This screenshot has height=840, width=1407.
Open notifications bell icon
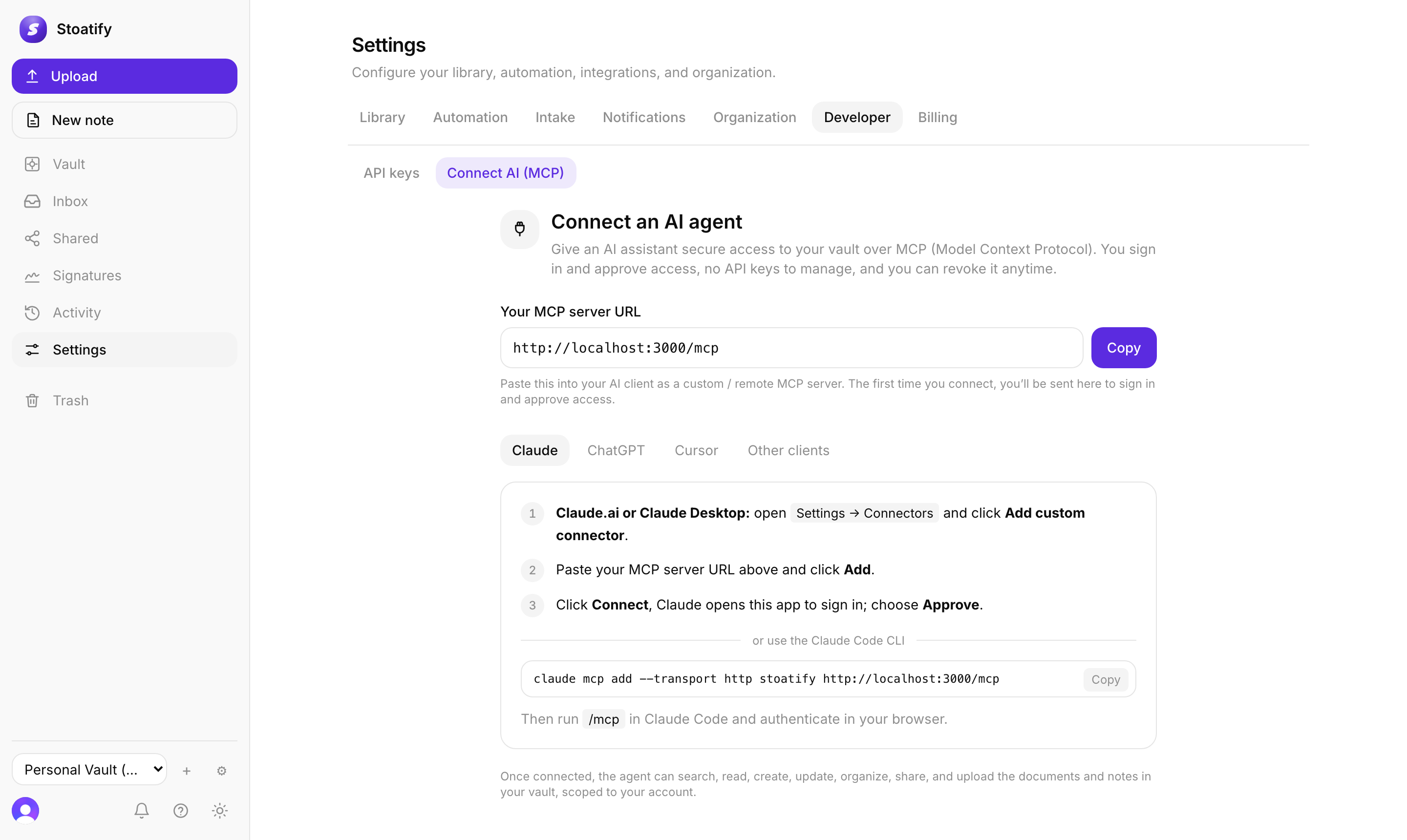click(x=142, y=811)
